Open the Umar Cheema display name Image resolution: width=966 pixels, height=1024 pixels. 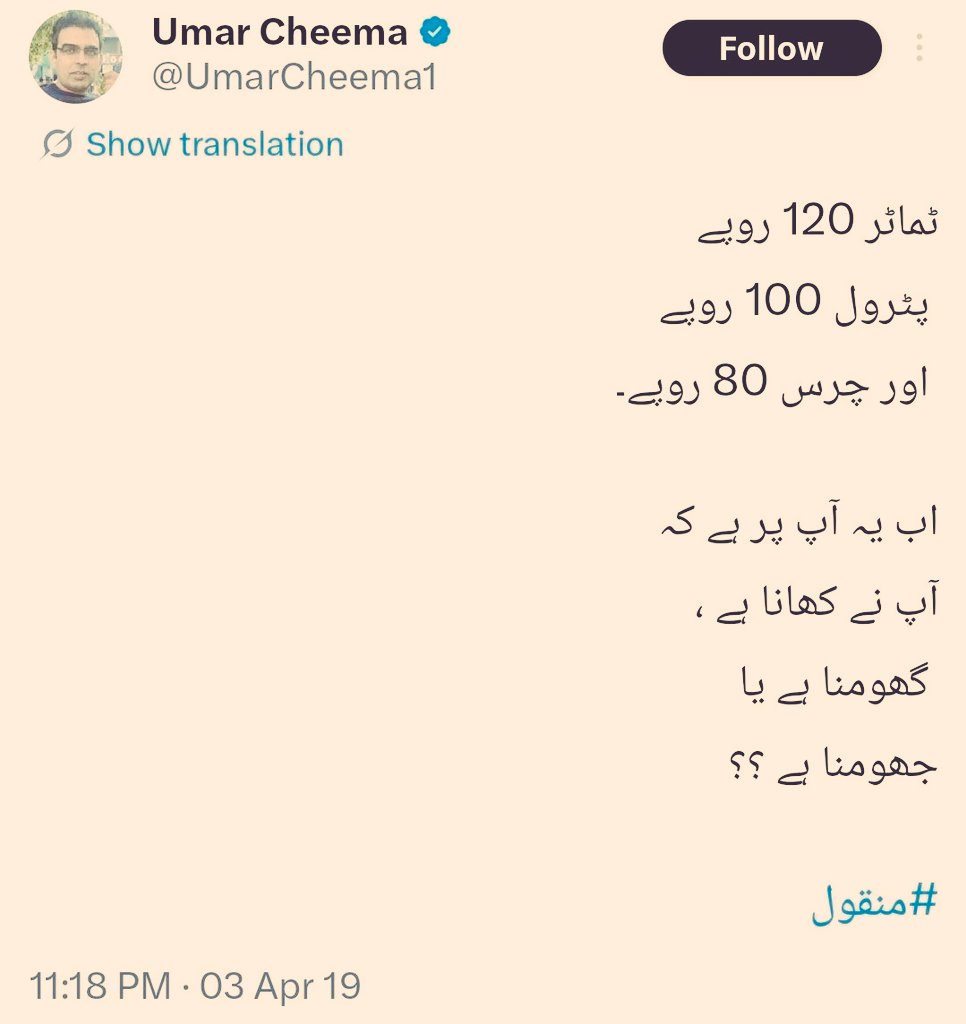pyautogui.click(x=280, y=32)
